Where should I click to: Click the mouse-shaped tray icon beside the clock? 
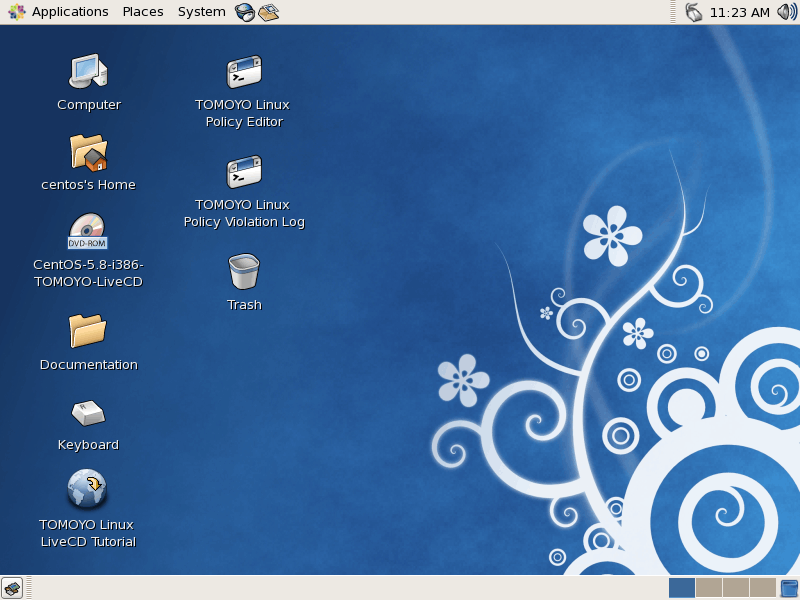click(693, 12)
